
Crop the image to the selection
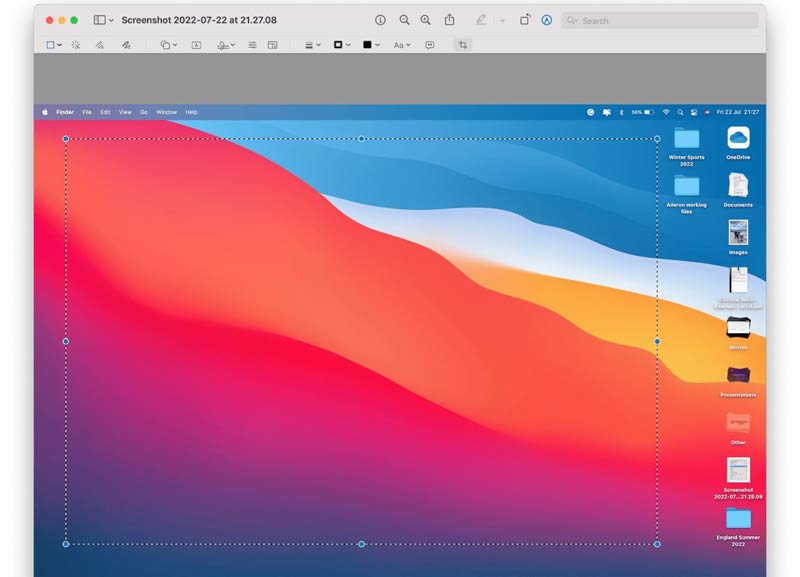tap(463, 45)
